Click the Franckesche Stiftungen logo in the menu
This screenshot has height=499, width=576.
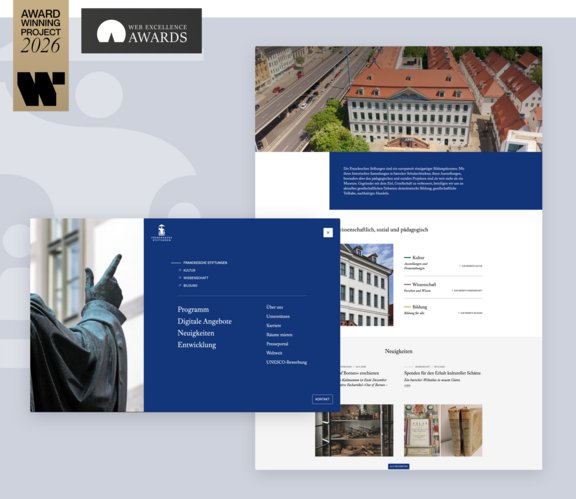coord(161,233)
